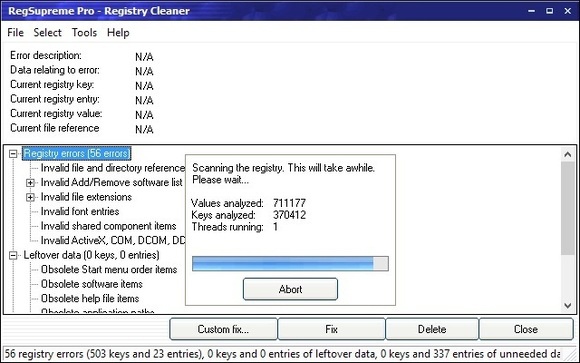Select Obsolete Start menu order items
580x363 pixels.
109,269
